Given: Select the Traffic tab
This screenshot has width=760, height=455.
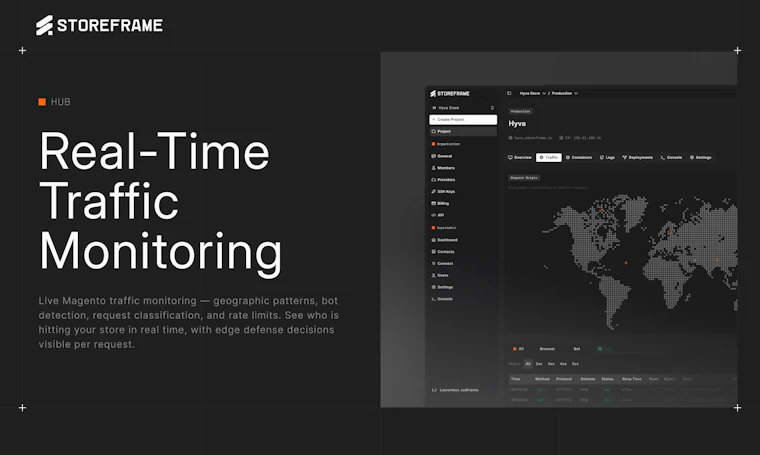Looking at the screenshot, I should point(549,157).
